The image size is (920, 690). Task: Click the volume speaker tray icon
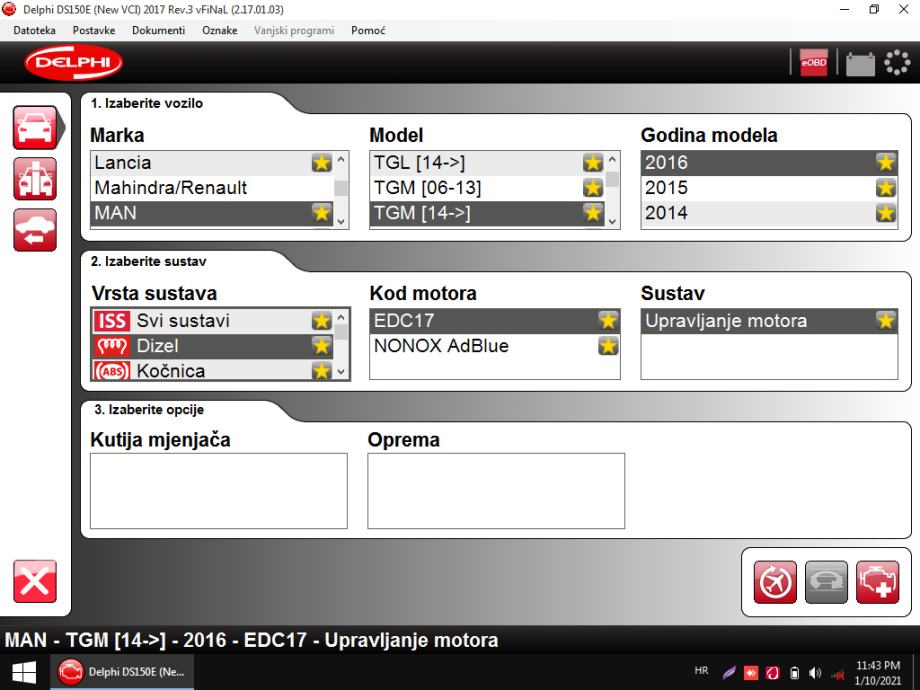tap(815, 673)
